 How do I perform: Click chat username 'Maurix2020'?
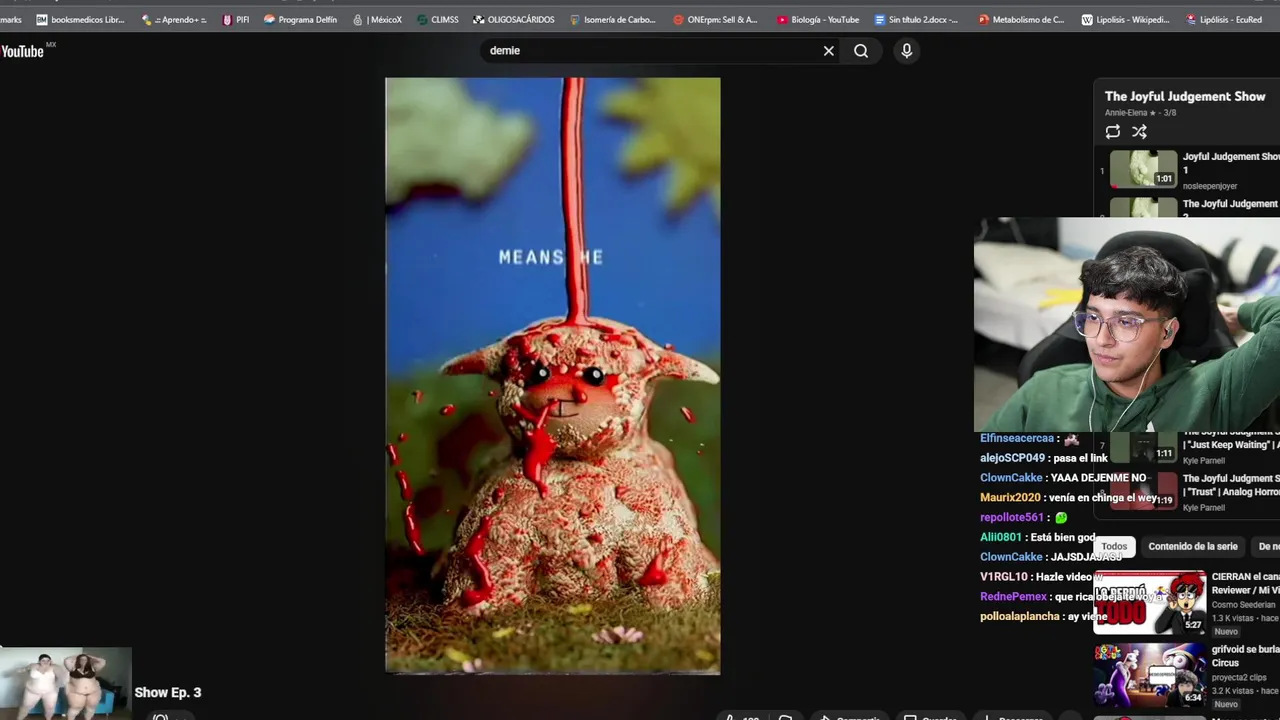point(1010,498)
